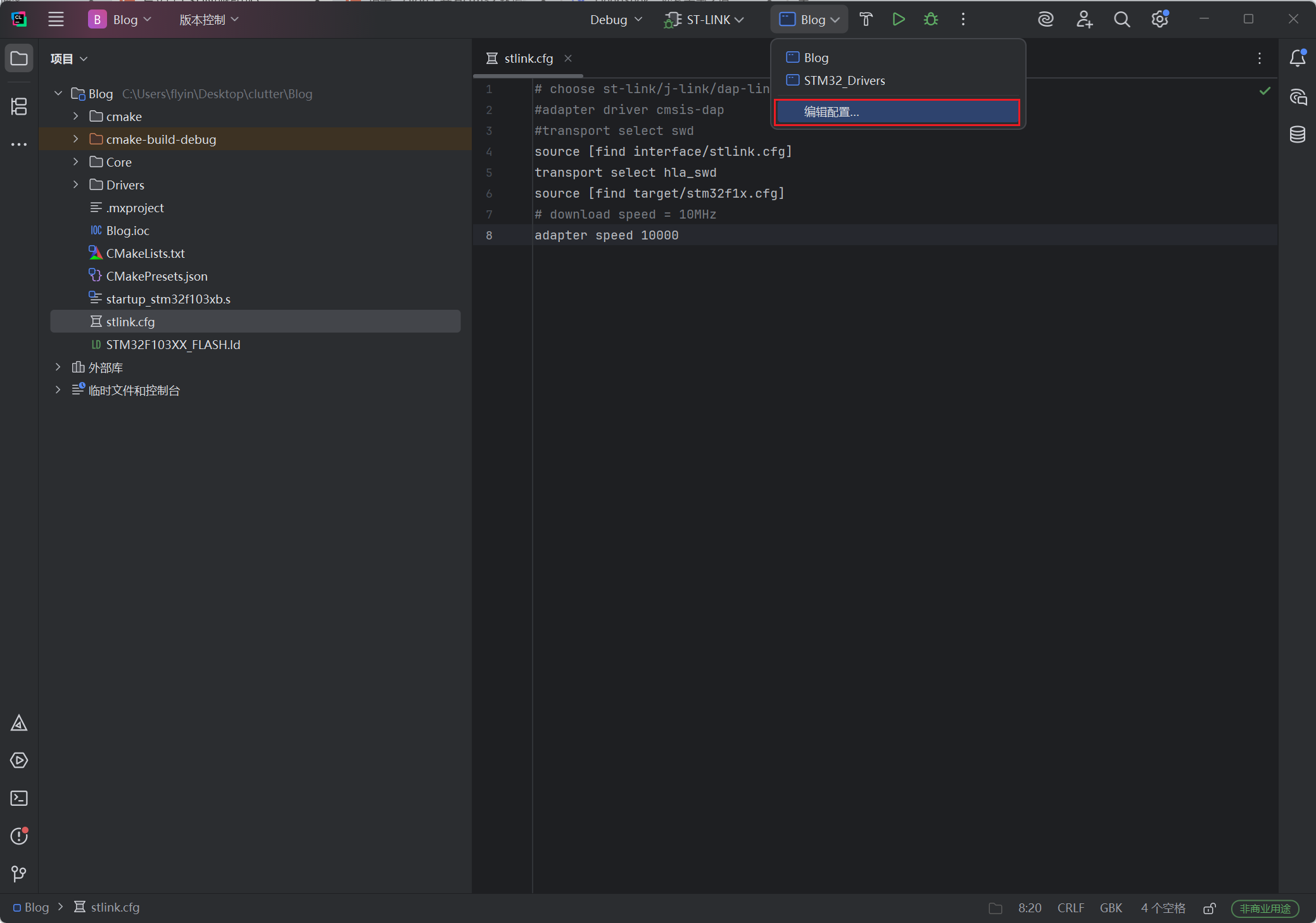
Task: Open the ST-LINK debugger dropdown
Action: pyautogui.click(x=704, y=20)
